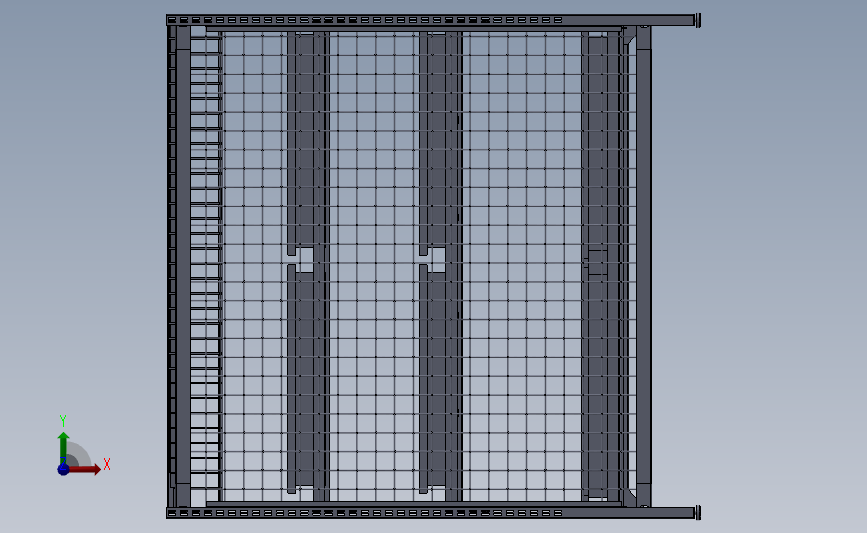Select the left outer frame post
This screenshot has height=533, width=867.
click(183, 266)
